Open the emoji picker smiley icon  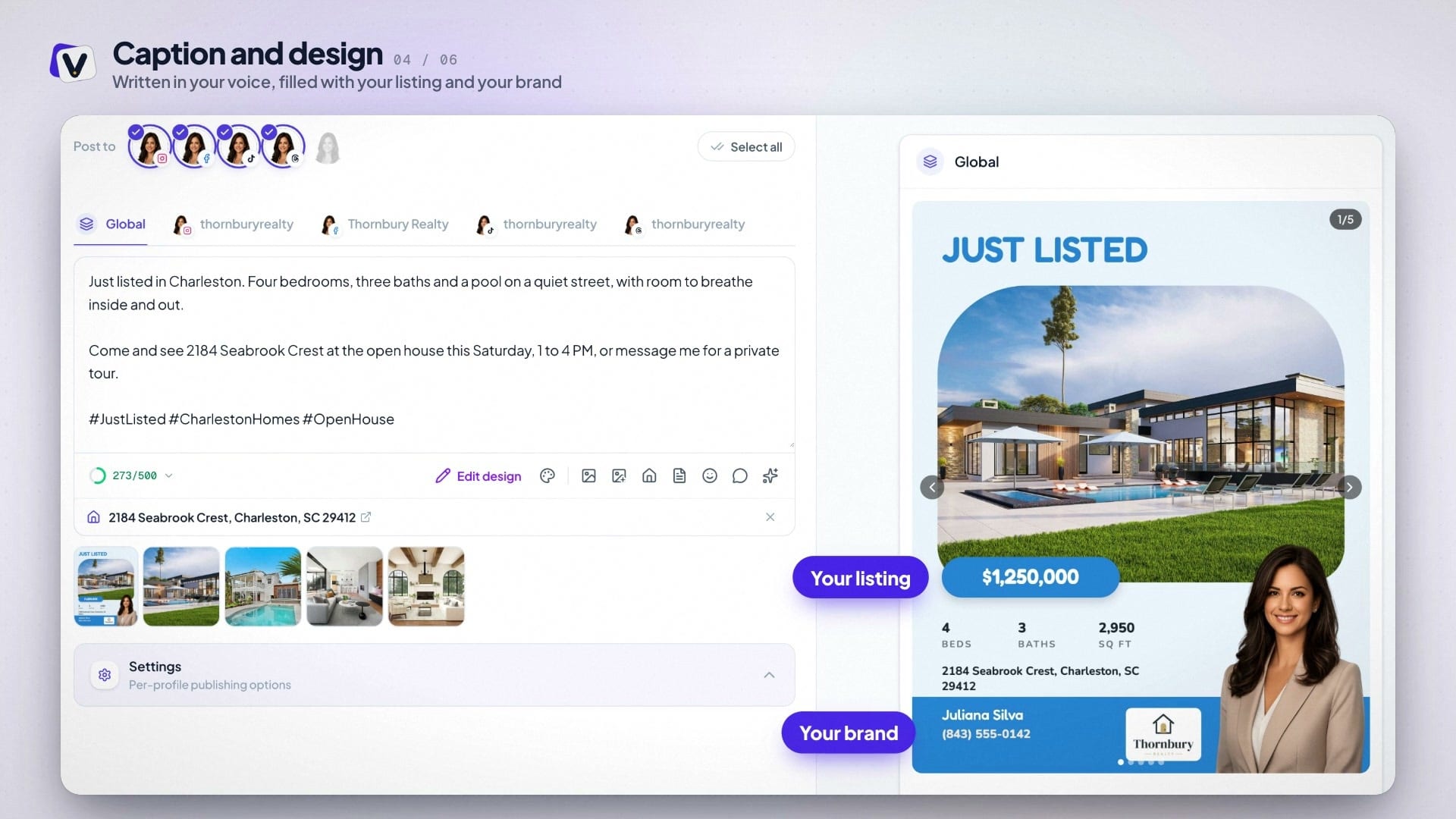pyautogui.click(x=710, y=475)
